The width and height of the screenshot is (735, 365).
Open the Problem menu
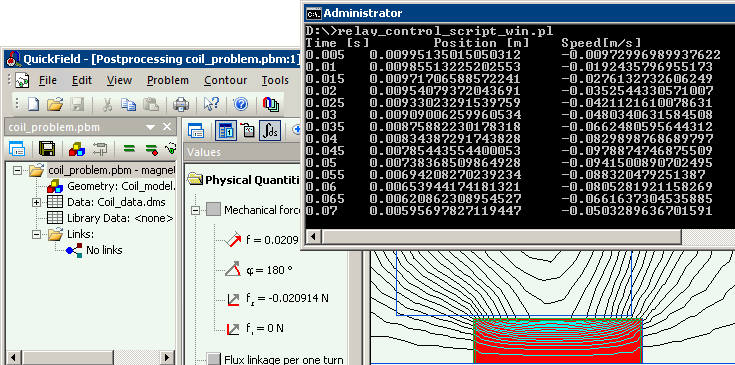click(168, 80)
